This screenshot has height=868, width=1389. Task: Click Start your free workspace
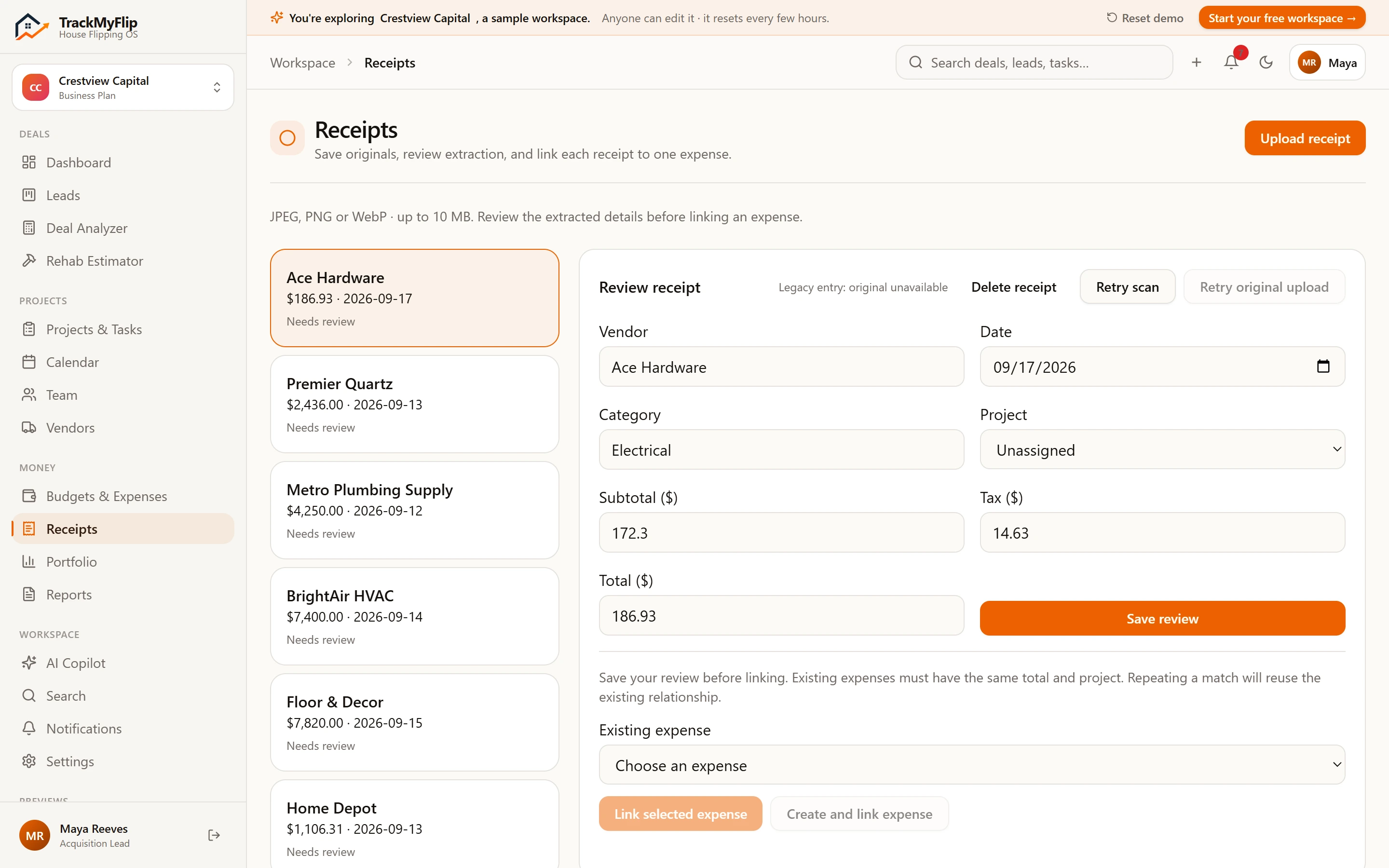[x=1281, y=18]
